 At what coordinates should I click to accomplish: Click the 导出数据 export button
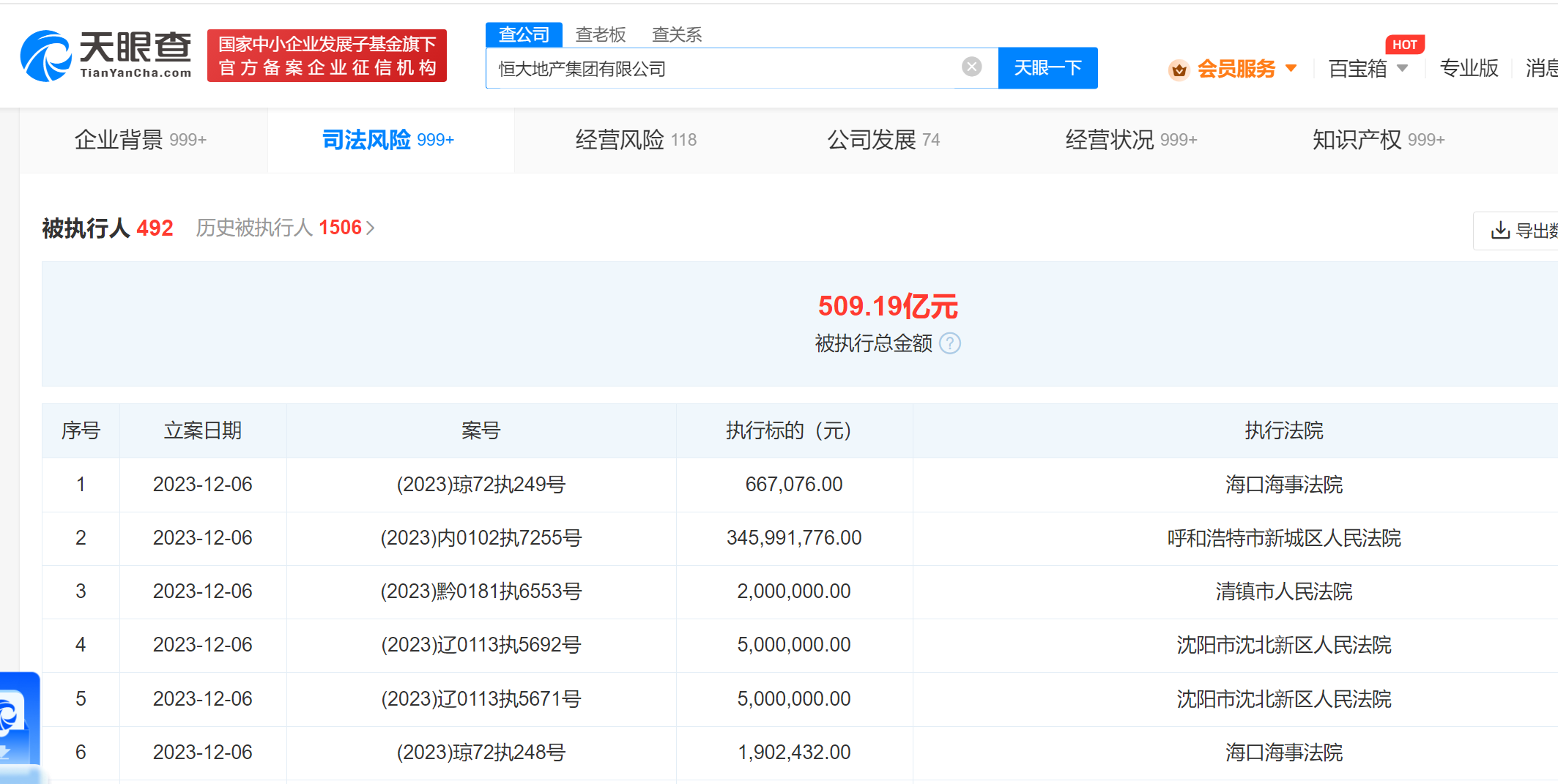point(1516,231)
